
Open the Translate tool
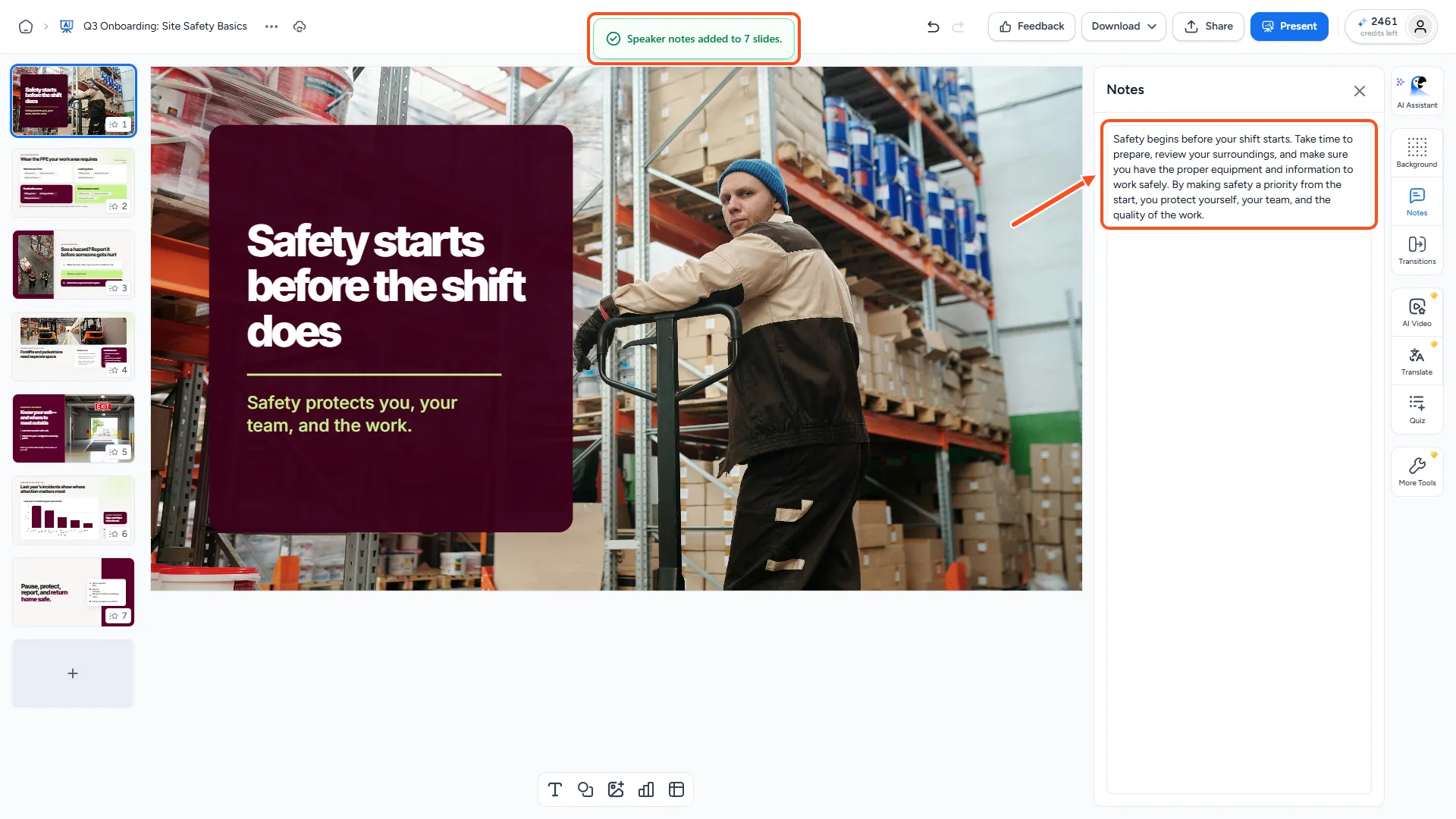coord(1417,360)
